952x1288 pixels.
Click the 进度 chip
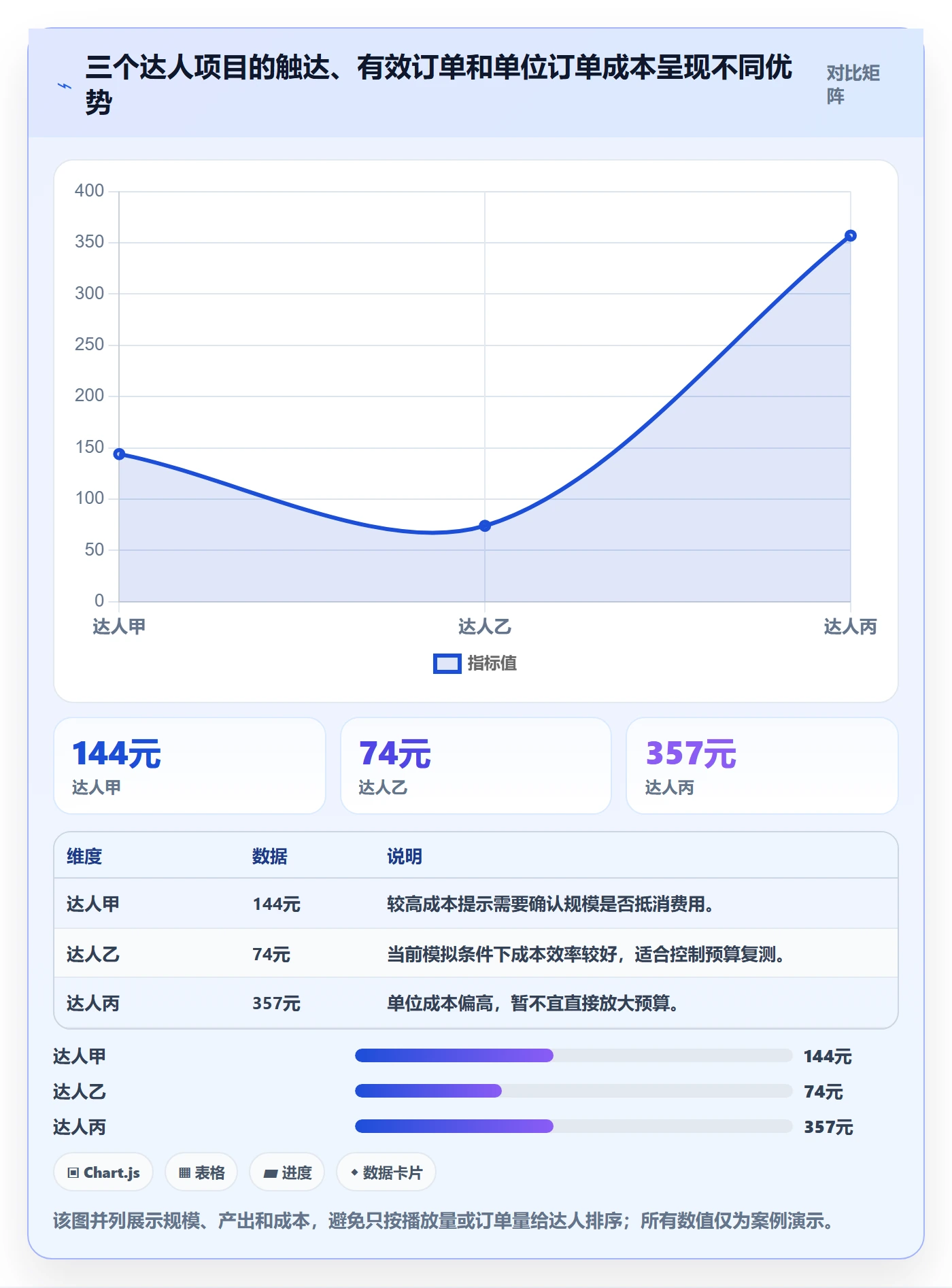point(287,1172)
